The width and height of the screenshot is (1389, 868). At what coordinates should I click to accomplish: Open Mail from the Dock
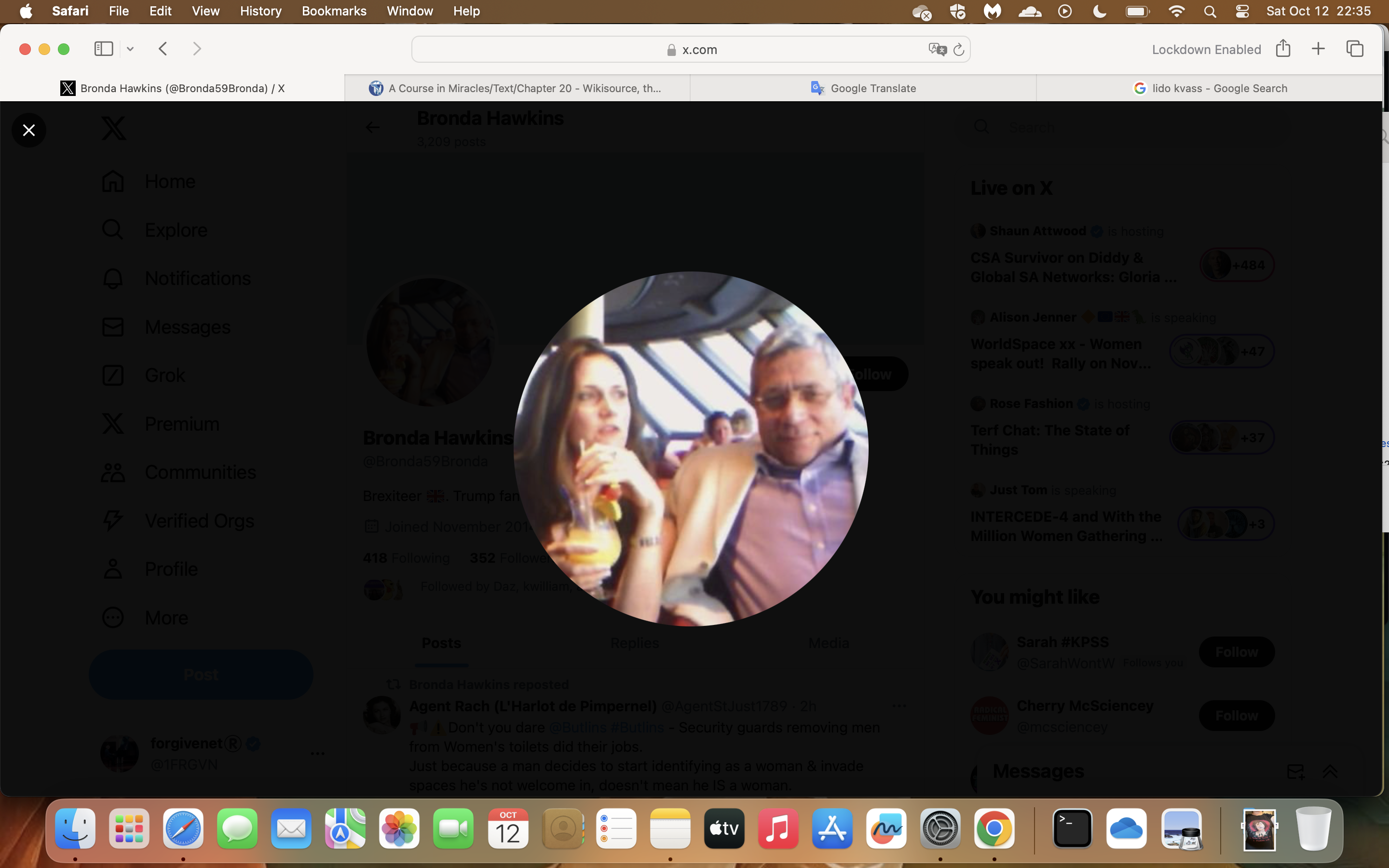291,829
